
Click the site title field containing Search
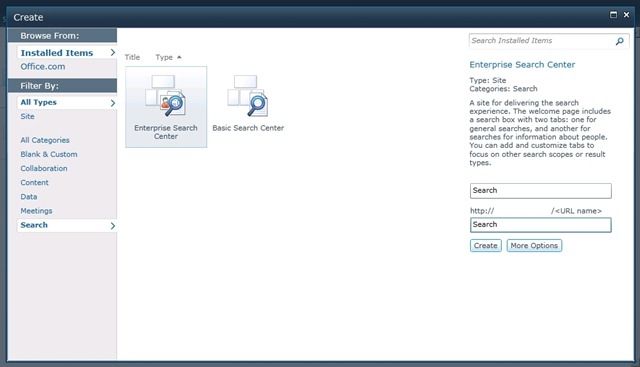click(x=541, y=191)
